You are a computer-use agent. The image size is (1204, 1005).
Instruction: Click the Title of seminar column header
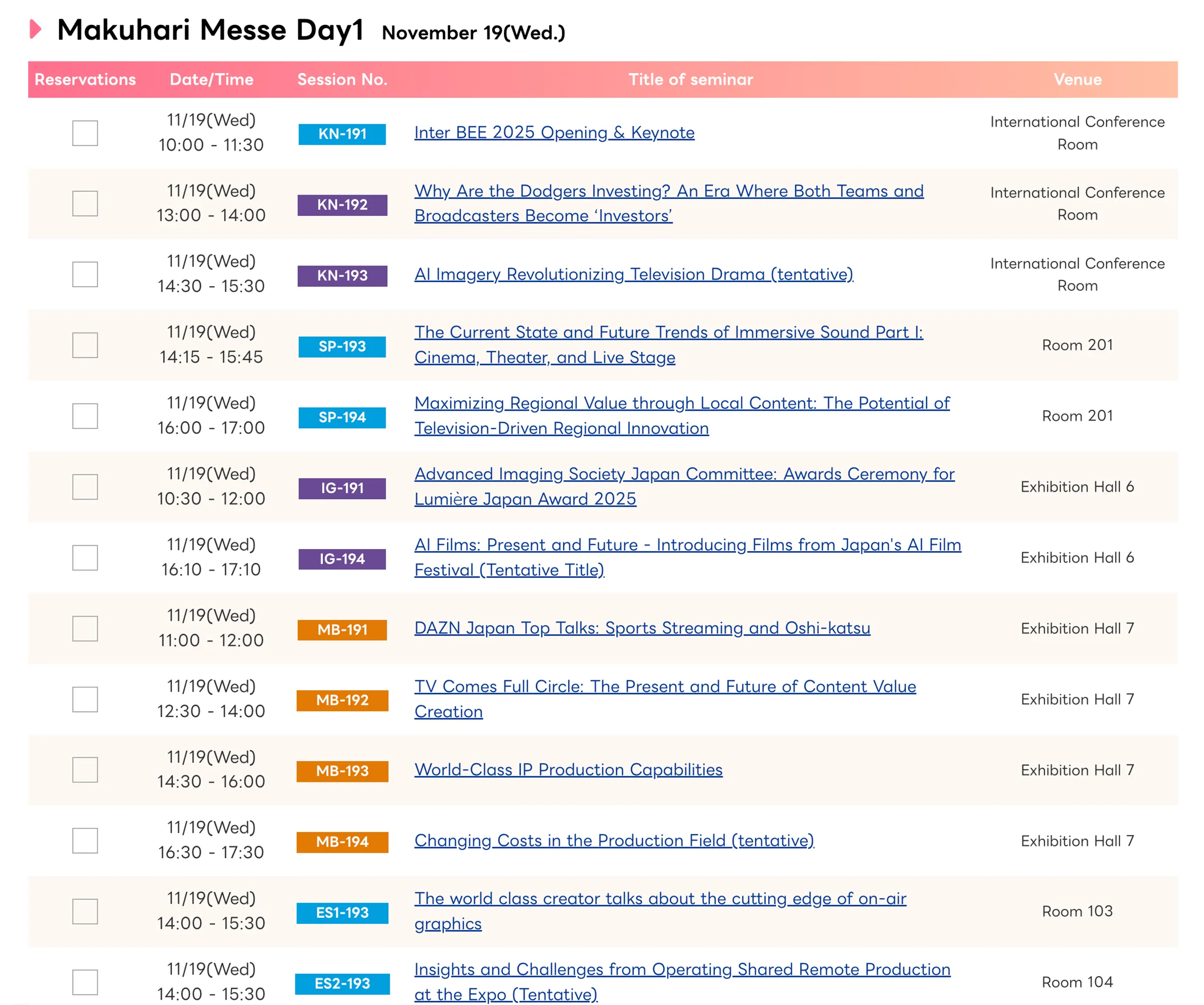[x=691, y=80]
